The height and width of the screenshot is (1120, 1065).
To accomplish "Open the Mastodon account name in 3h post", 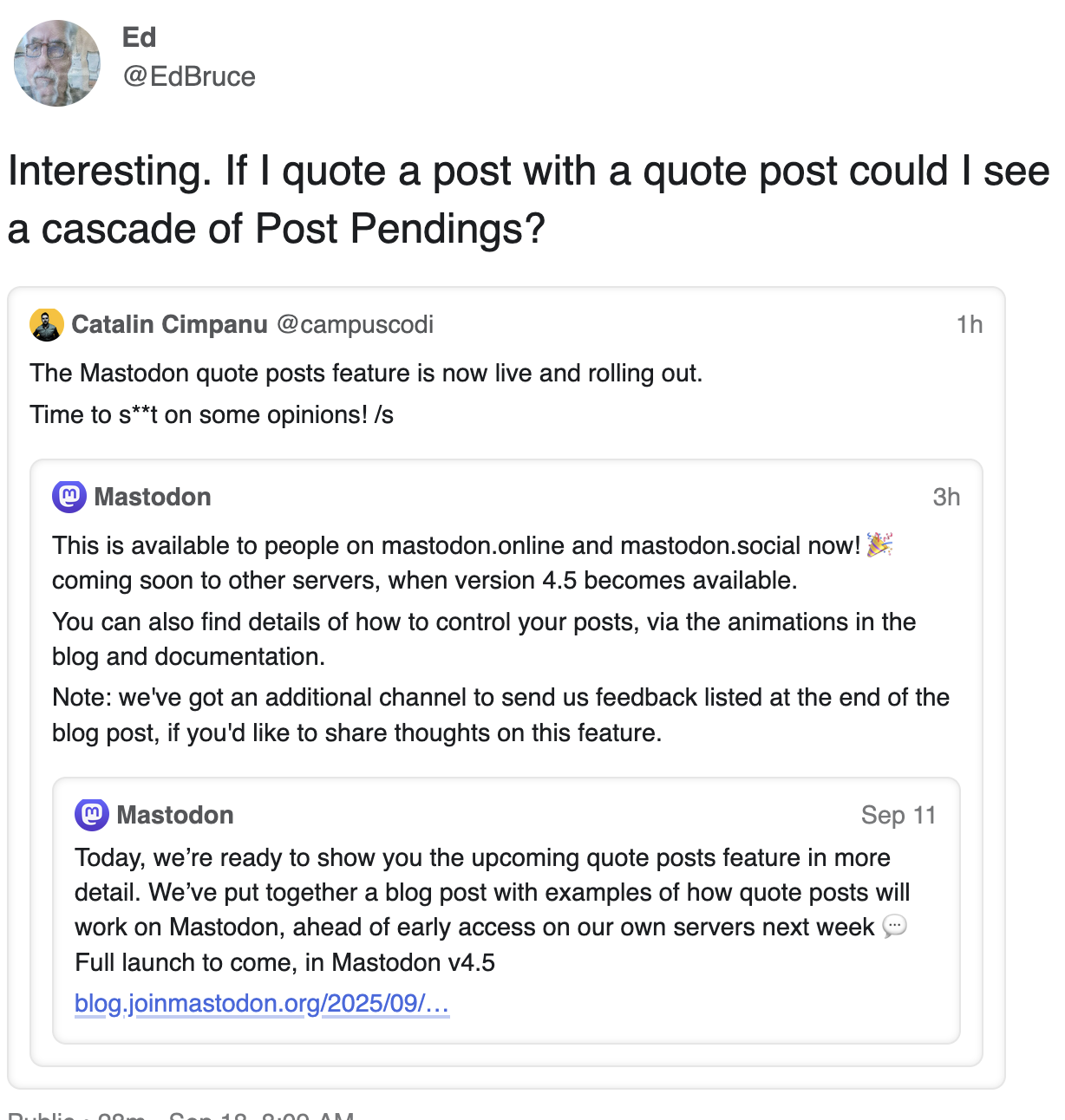I will (x=153, y=497).
